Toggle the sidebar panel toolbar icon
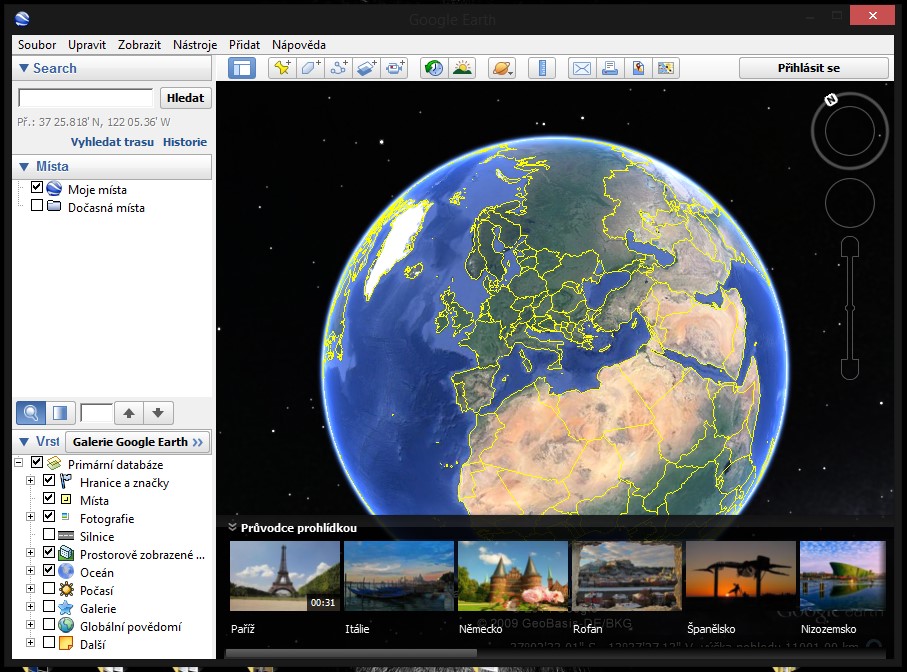907x672 pixels. 242,68
